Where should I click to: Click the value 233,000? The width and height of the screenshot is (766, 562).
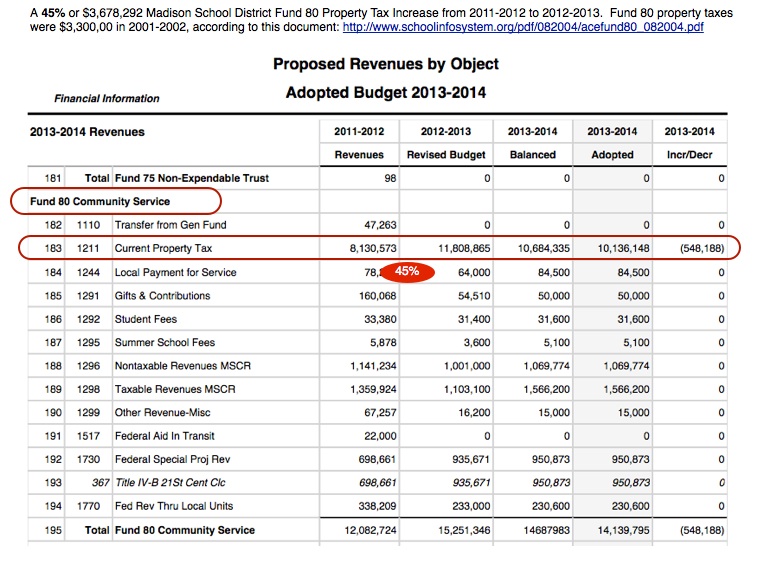click(x=471, y=506)
